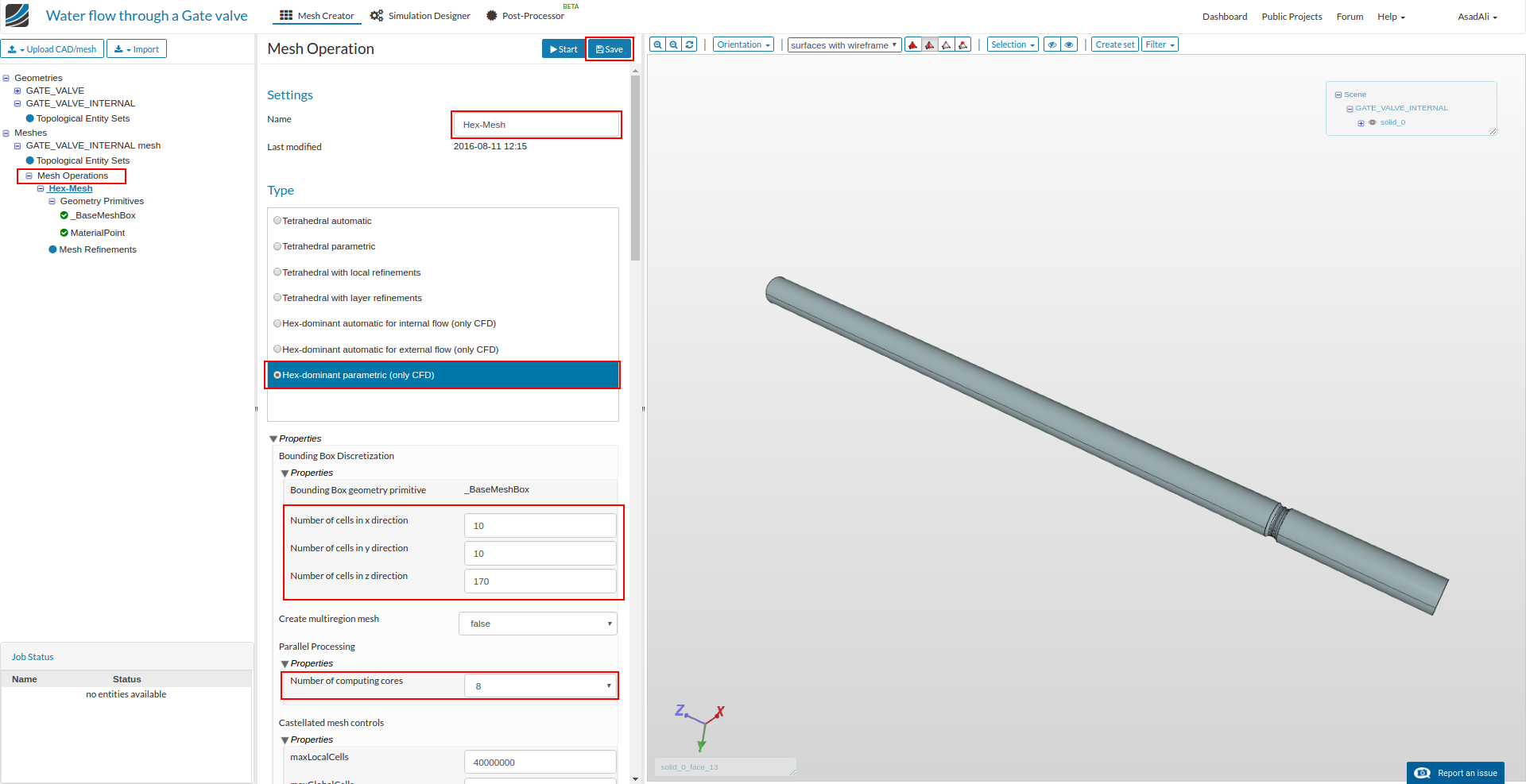The width and height of the screenshot is (1526, 784).
Task: Select Tetrahedral with layer refinements
Action: click(277, 298)
